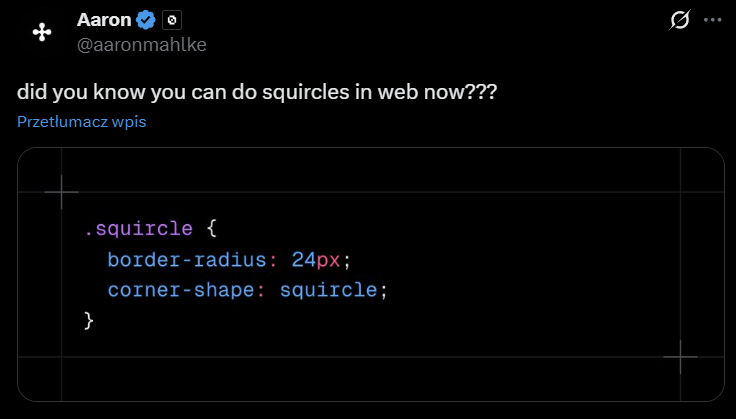Click the square affiliation badge beside the name
Image resolution: width=736 pixels, height=419 pixels.
(x=172, y=20)
